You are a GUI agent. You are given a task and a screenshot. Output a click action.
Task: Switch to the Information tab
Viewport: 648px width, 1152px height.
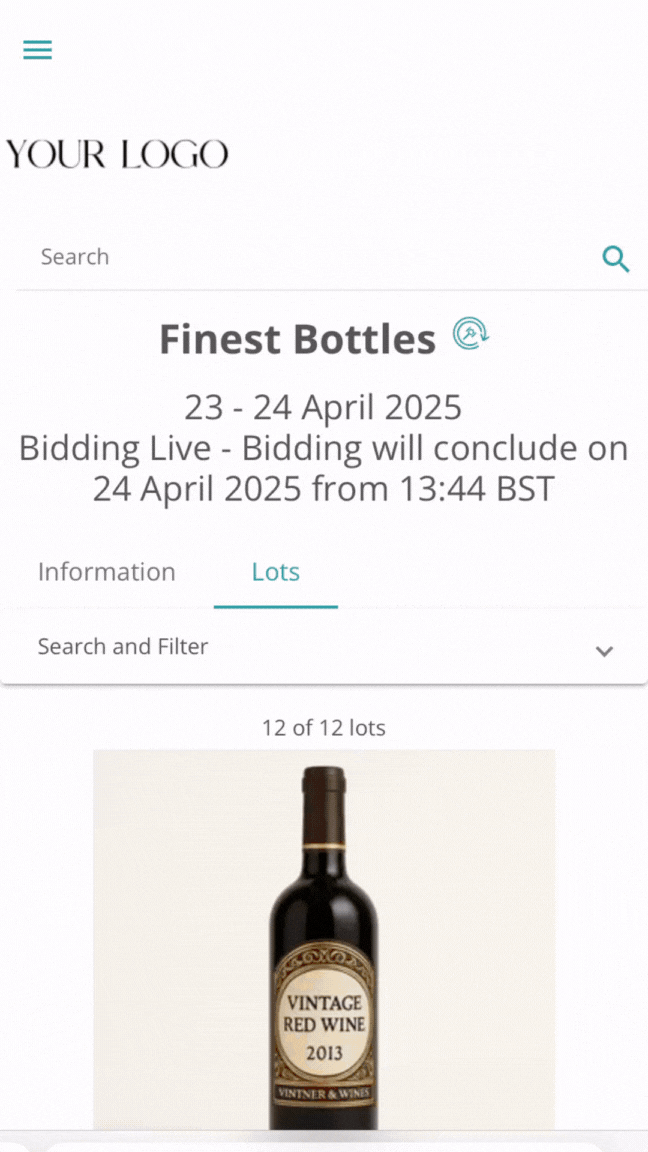pyautogui.click(x=107, y=572)
